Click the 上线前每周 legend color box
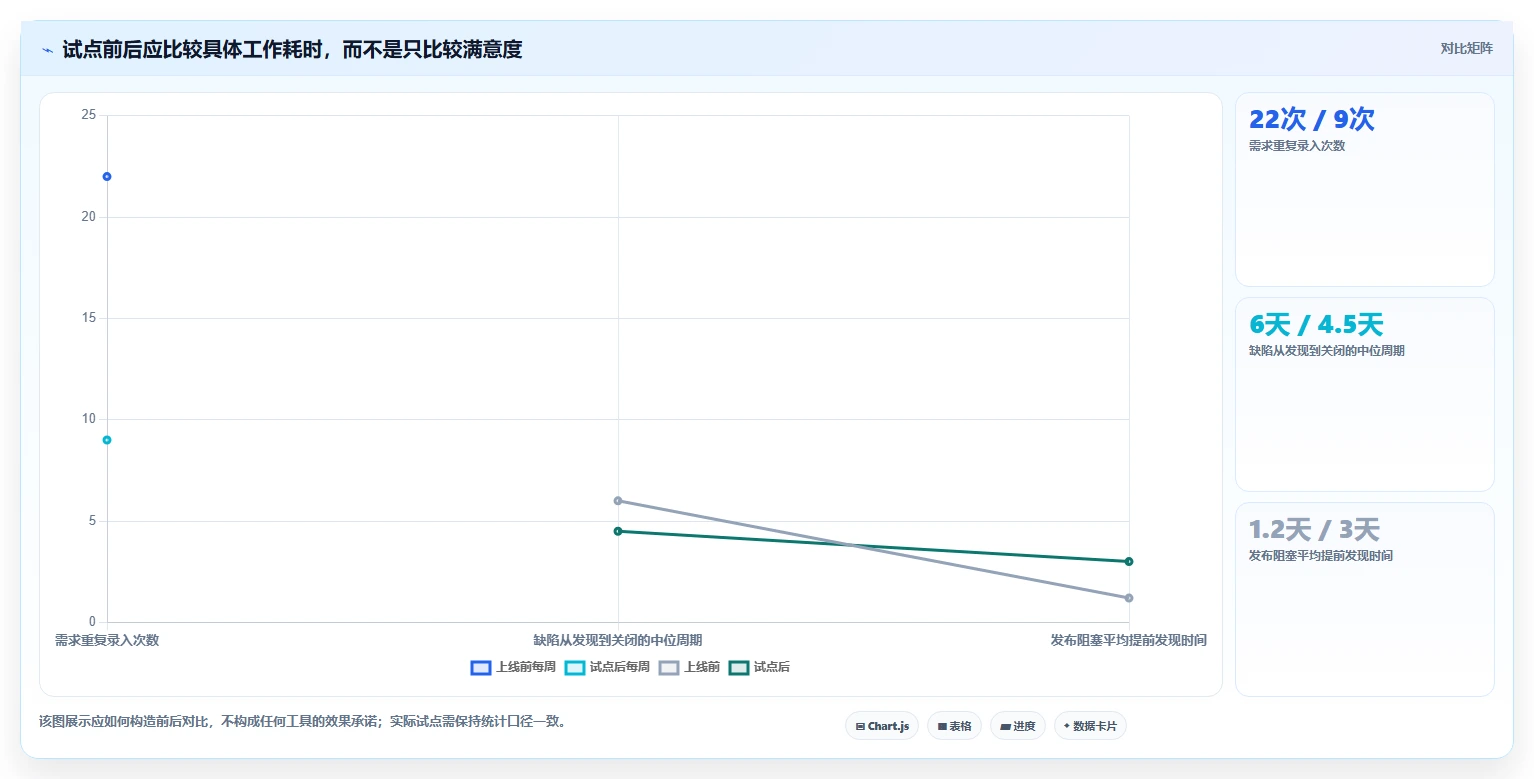The image size is (1534, 779). tap(481, 667)
